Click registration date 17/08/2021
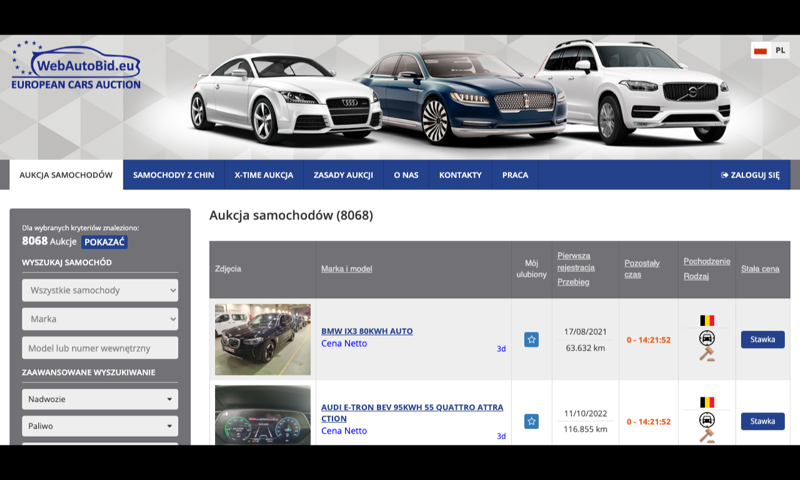The image size is (800, 480). 585,332
